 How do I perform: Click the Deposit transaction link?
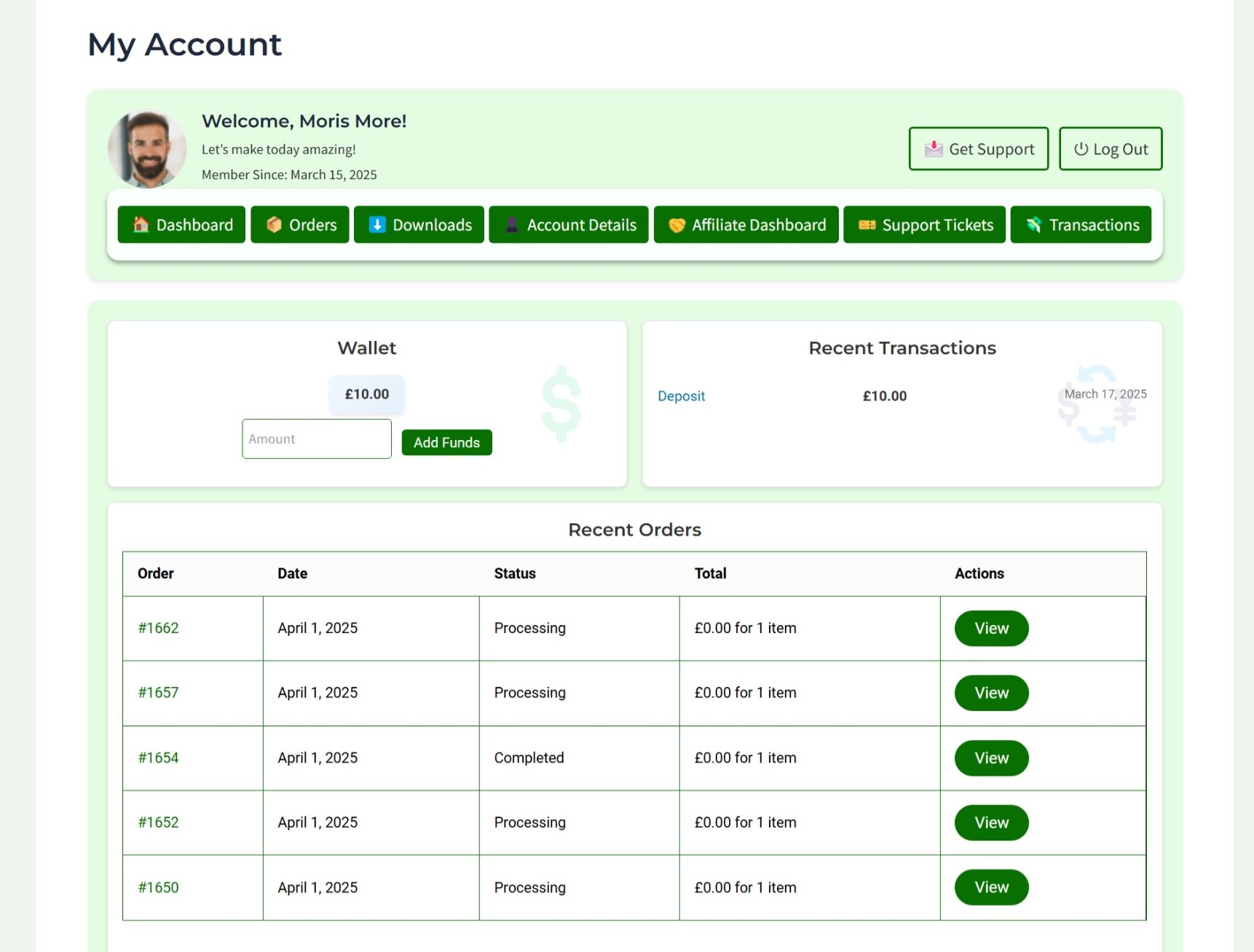pos(681,396)
